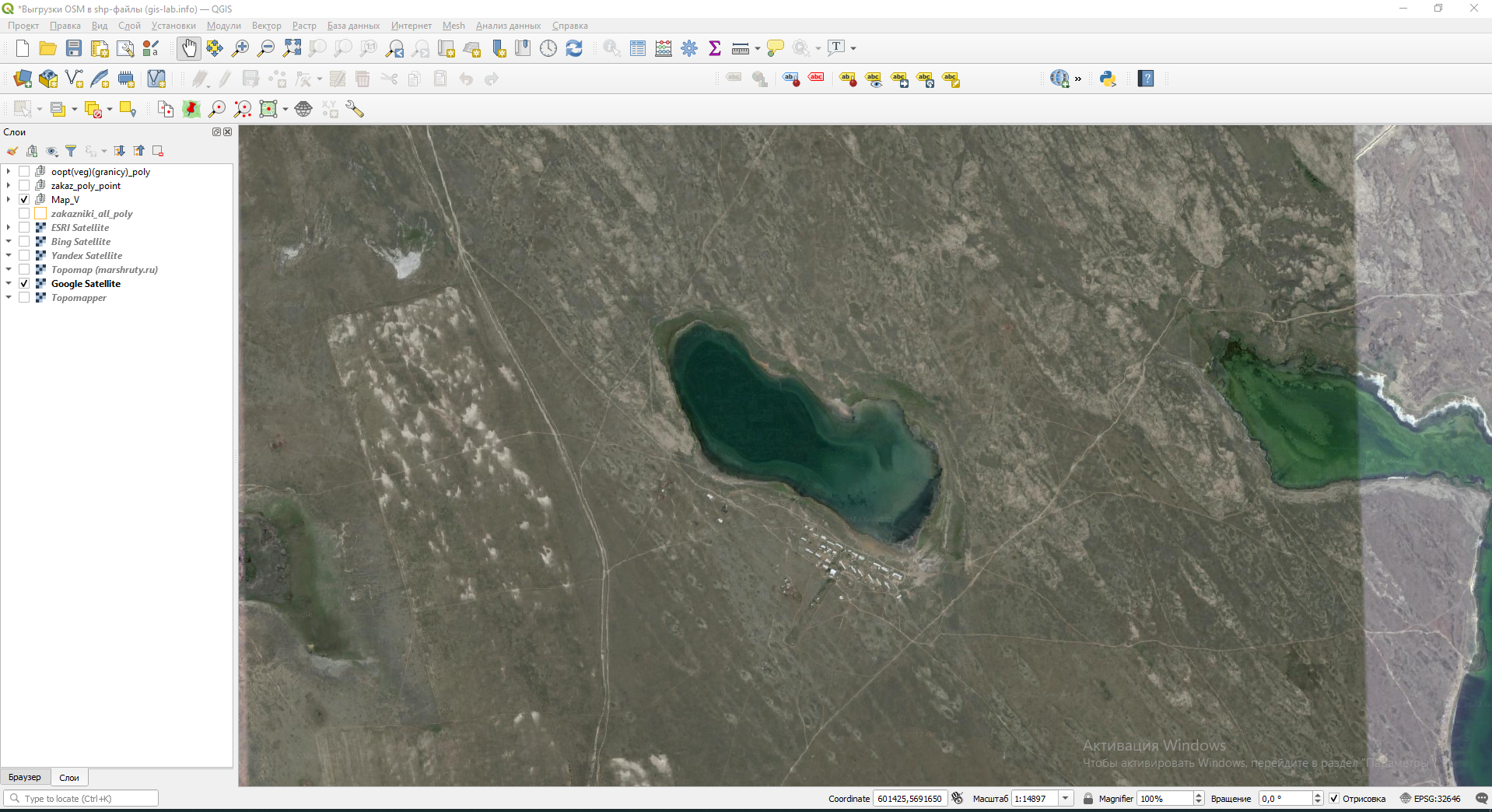Open the Вектор menu

pyautogui.click(x=266, y=26)
